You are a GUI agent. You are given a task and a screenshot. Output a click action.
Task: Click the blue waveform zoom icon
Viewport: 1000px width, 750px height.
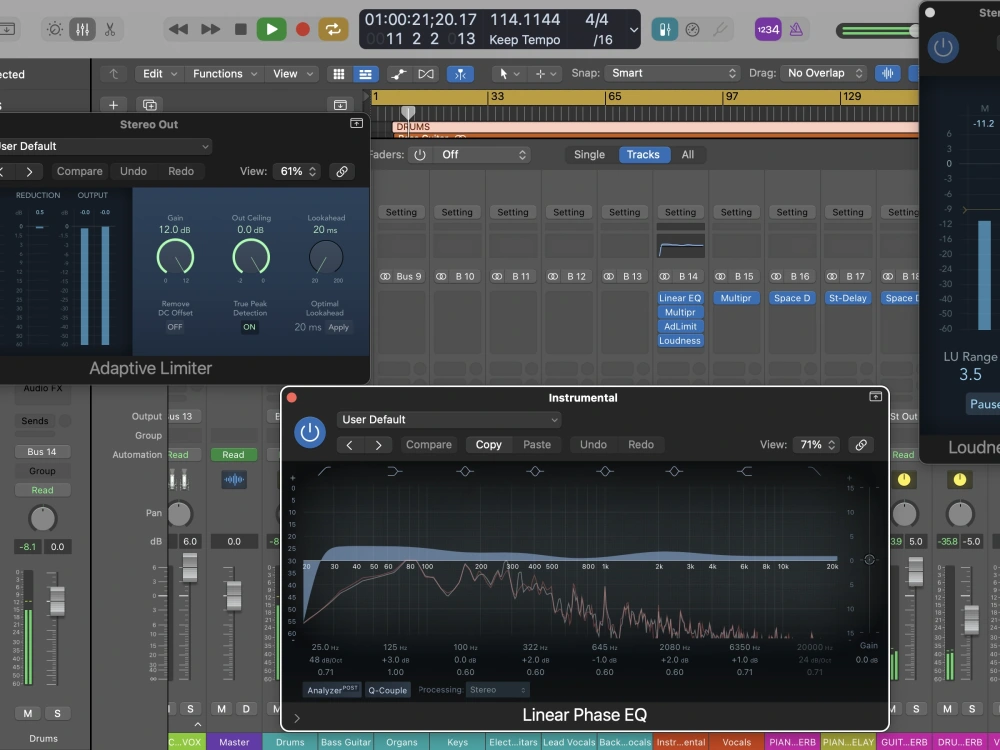coord(887,73)
